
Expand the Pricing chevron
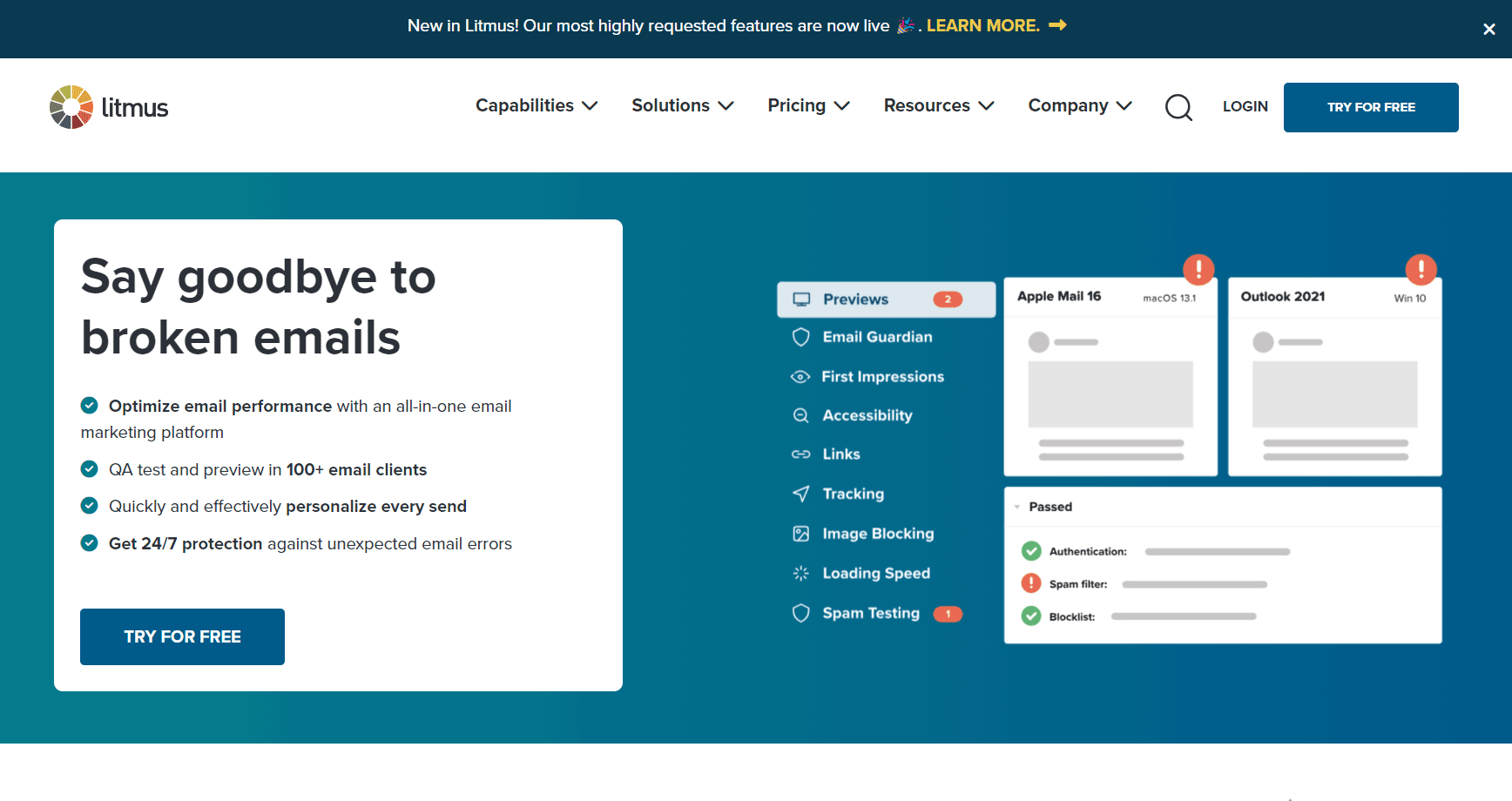coord(841,106)
